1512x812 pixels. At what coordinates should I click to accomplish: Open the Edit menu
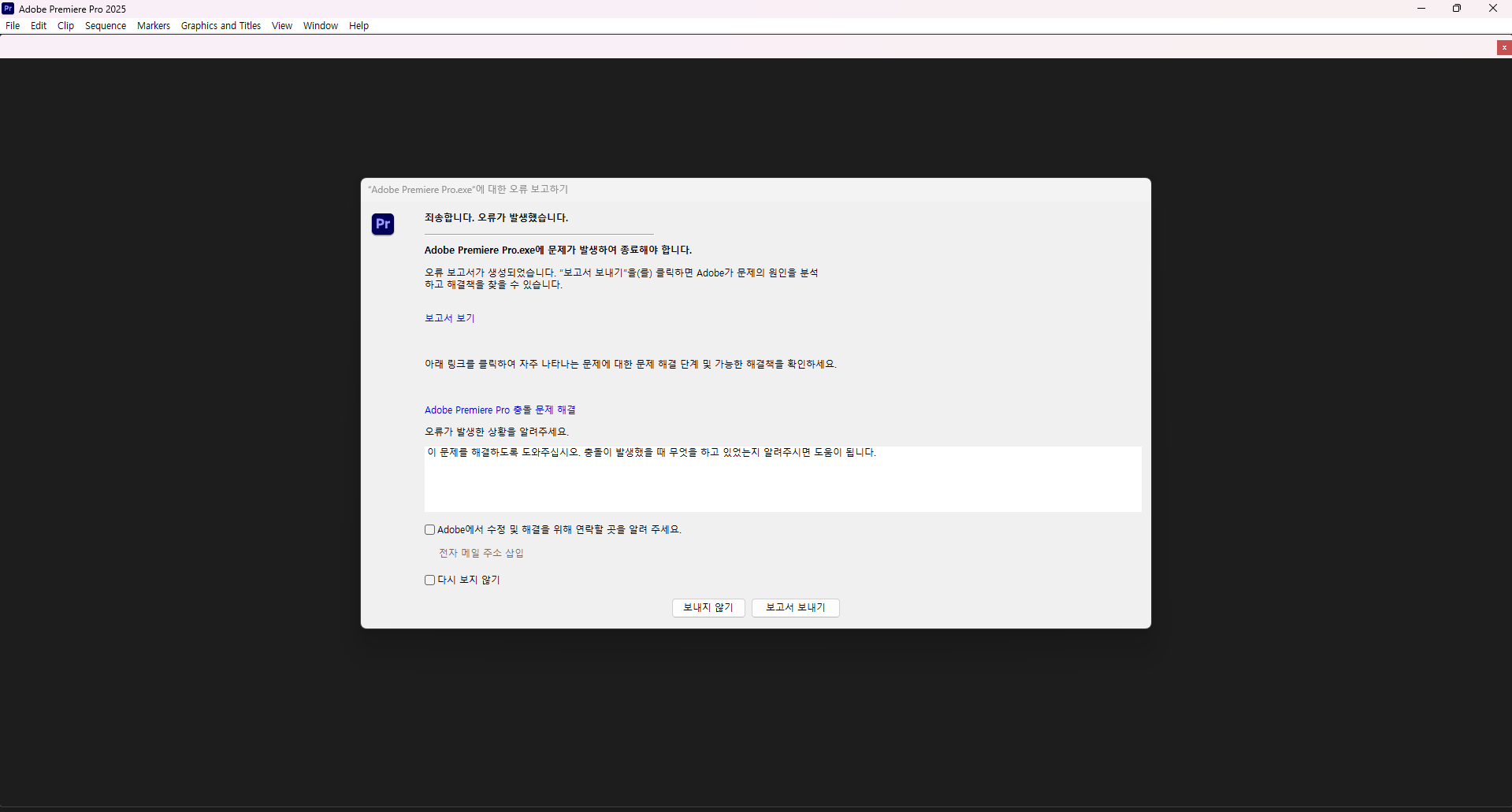click(38, 25)
